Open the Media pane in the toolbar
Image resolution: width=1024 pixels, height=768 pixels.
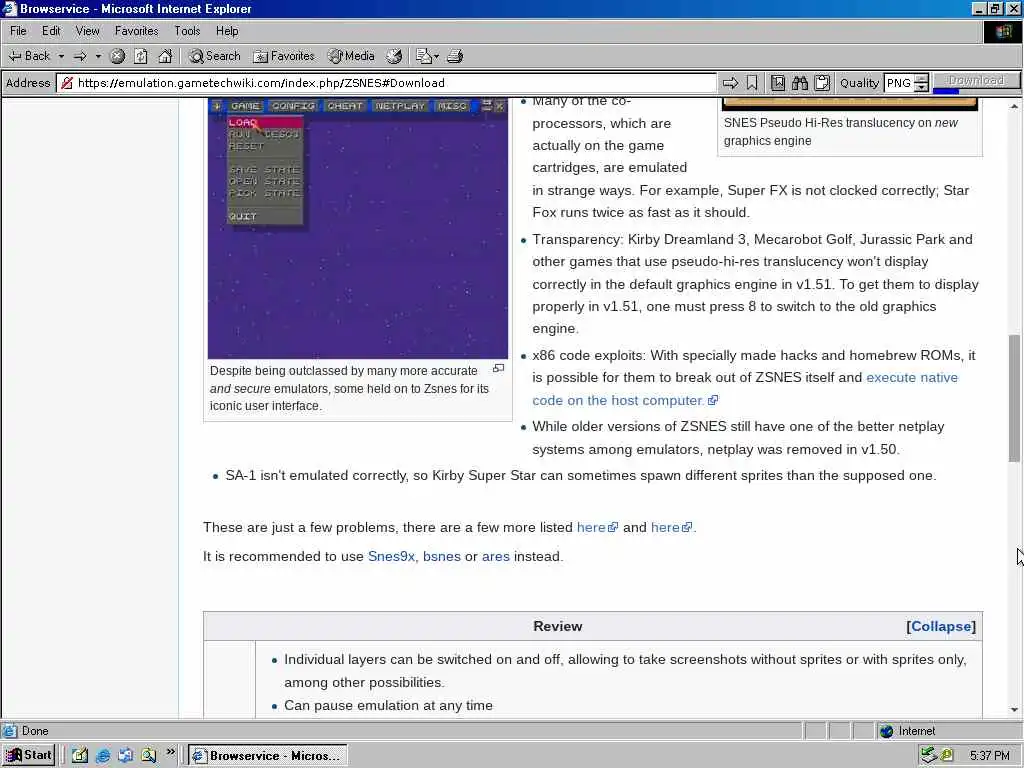(x=351, y=56)
